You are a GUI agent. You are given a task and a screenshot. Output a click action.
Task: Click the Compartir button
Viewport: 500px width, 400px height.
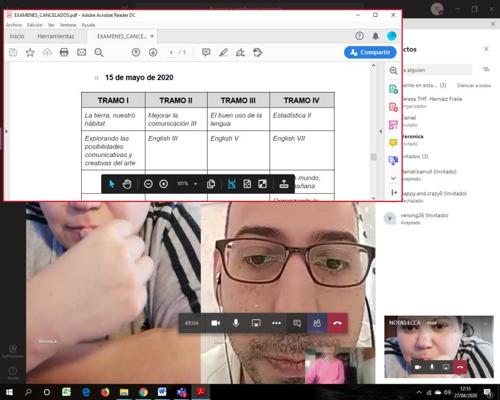pos(370,52)
